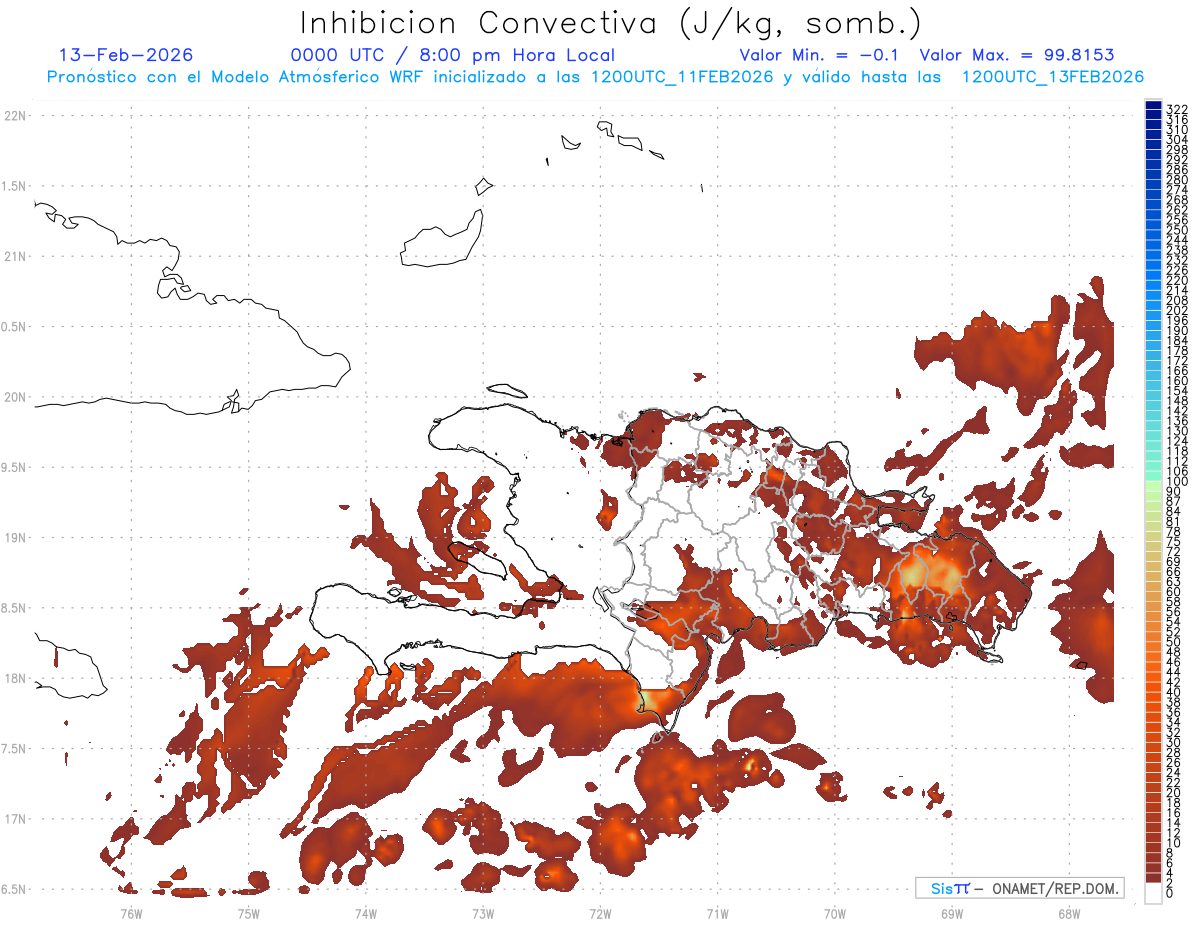Click the "22N" latitude label
The width and height of the screenshot is (1200, 927).
click(15, 116)
